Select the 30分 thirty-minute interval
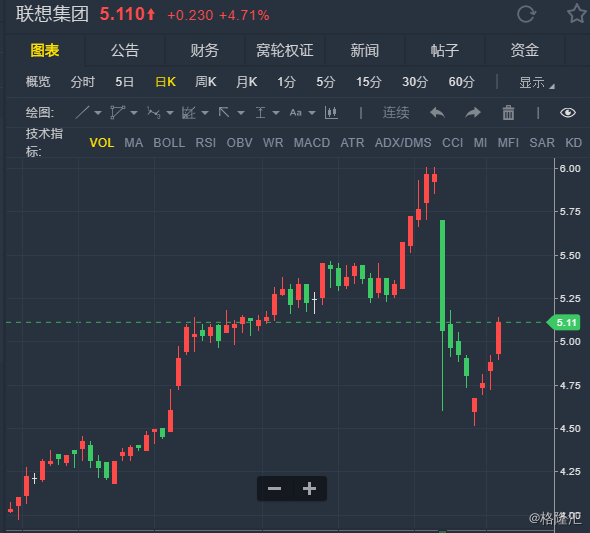The width and height of the screenshot is (590, 533). coord(415,82)
